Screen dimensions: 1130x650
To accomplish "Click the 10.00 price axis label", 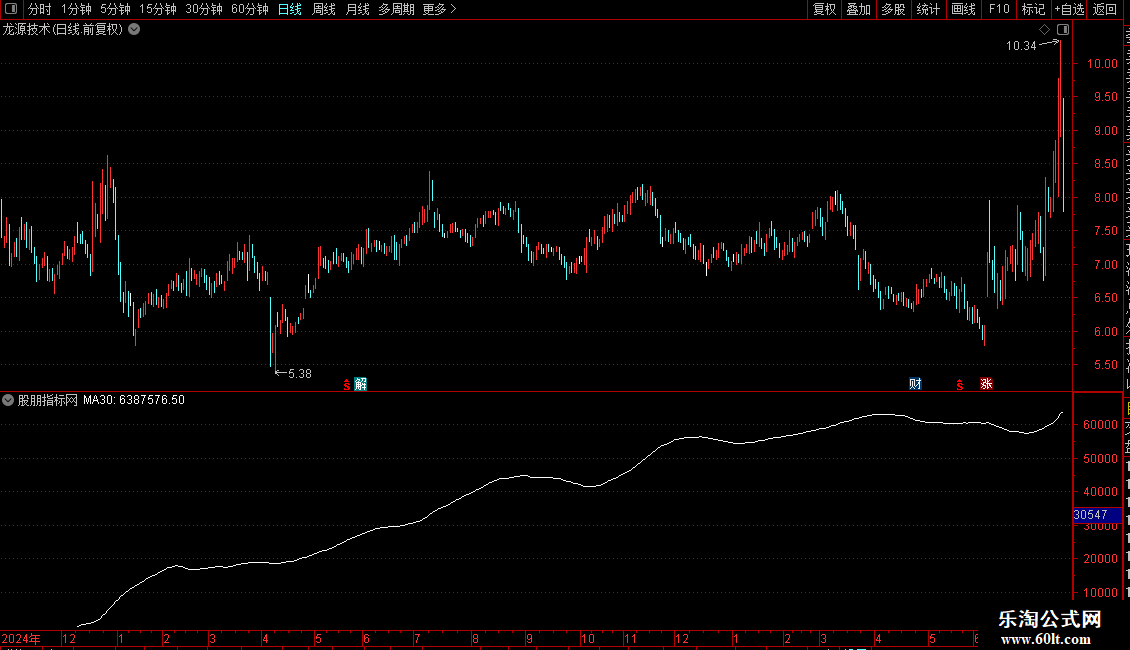I will click(x=1103, y=63).
